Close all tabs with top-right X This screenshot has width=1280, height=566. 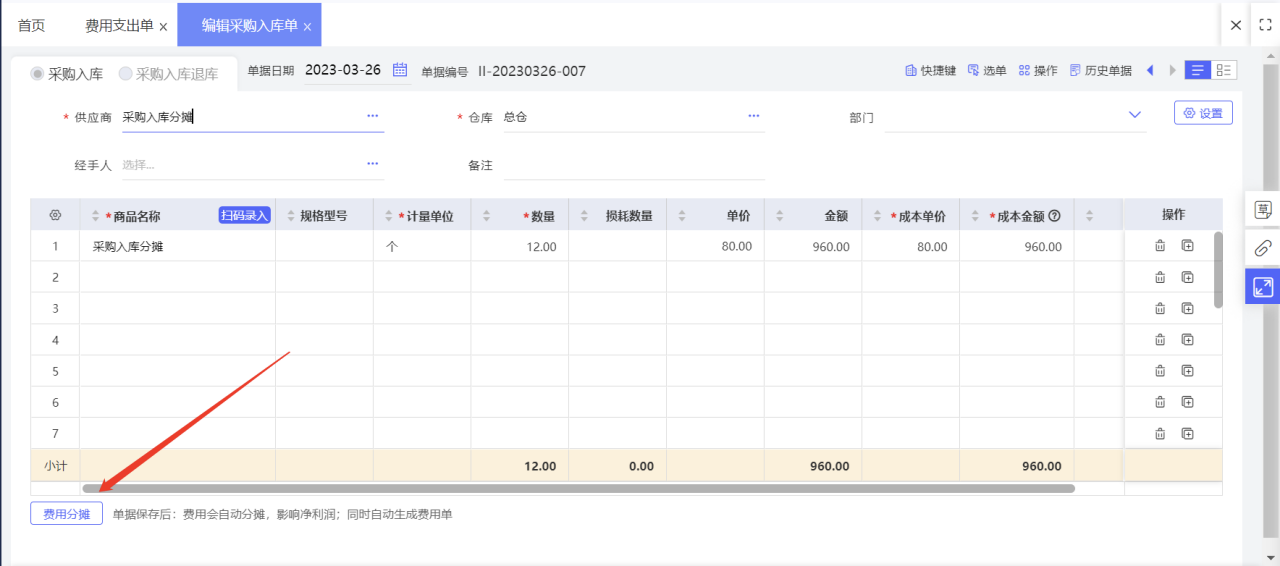coord(1236,25)
